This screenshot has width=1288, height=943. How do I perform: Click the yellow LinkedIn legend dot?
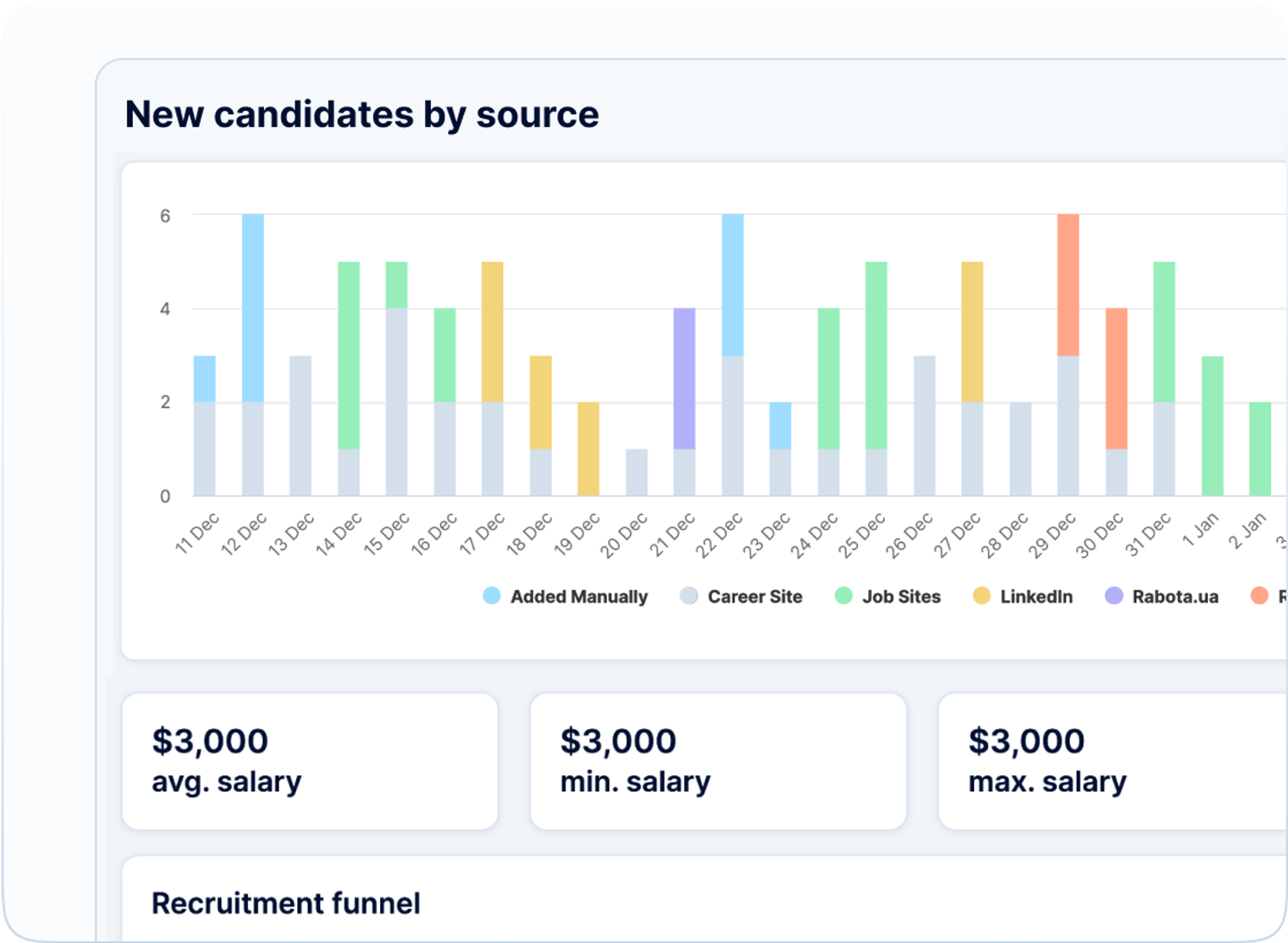tap(981, 596)
